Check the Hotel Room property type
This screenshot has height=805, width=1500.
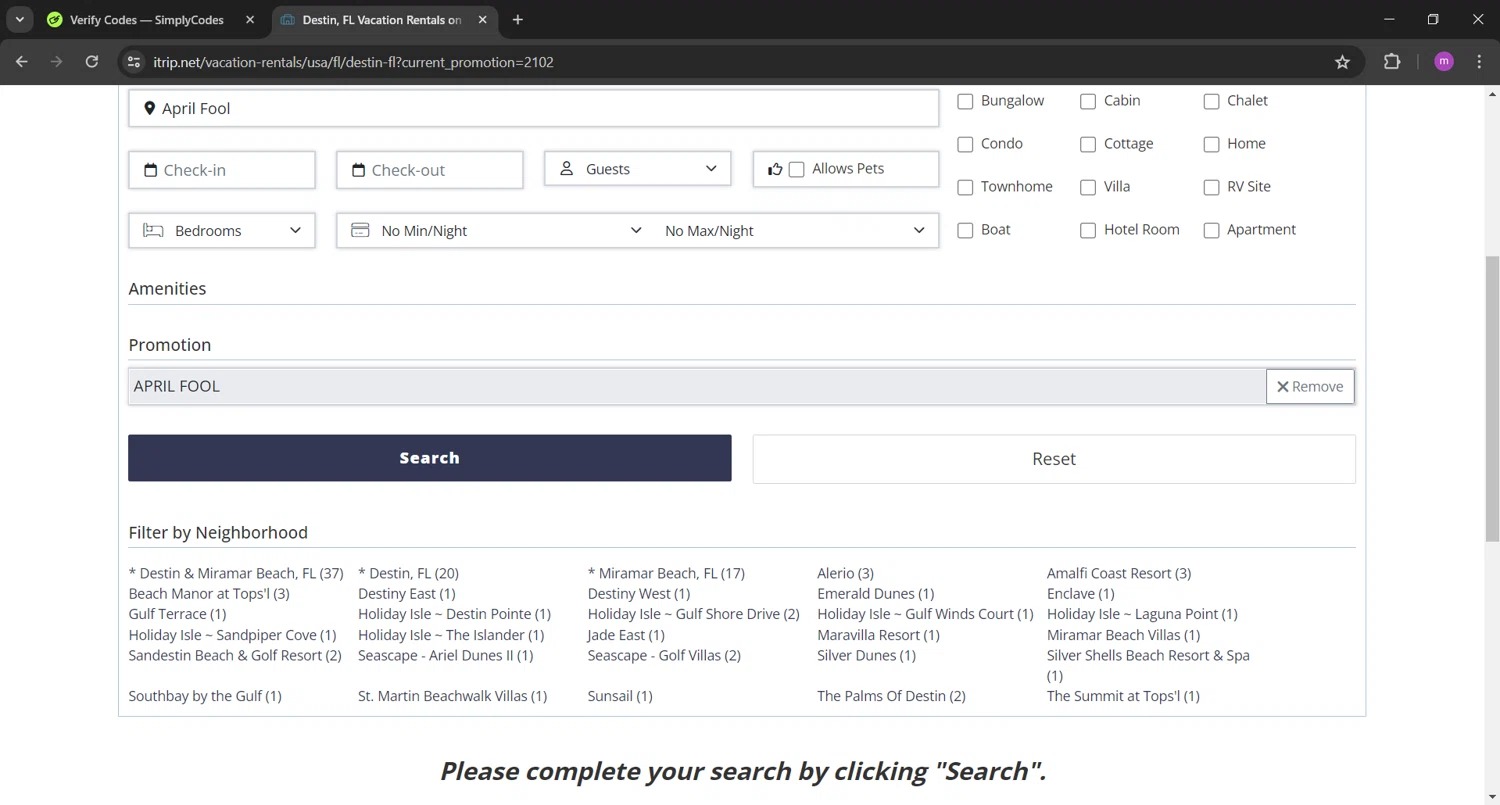coord(1088,230)
